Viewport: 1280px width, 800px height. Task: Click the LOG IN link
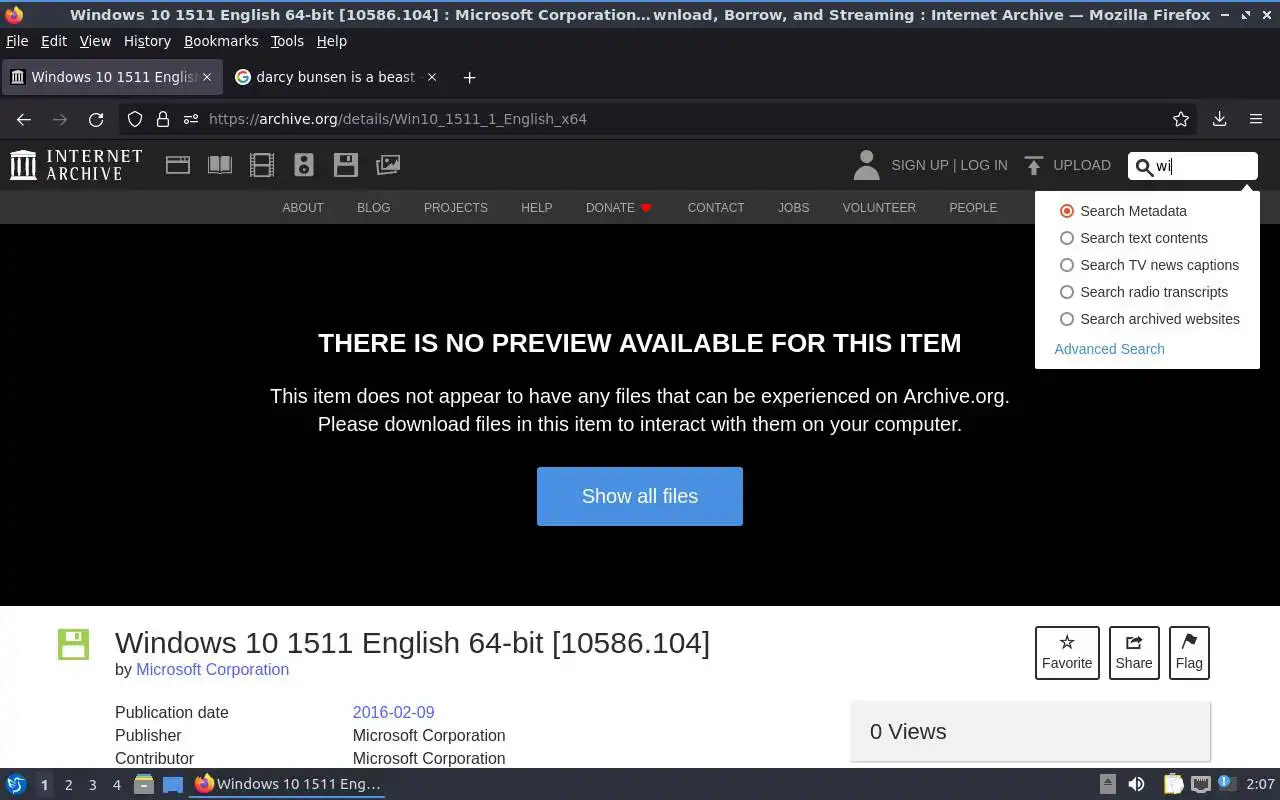click(984, 165)
